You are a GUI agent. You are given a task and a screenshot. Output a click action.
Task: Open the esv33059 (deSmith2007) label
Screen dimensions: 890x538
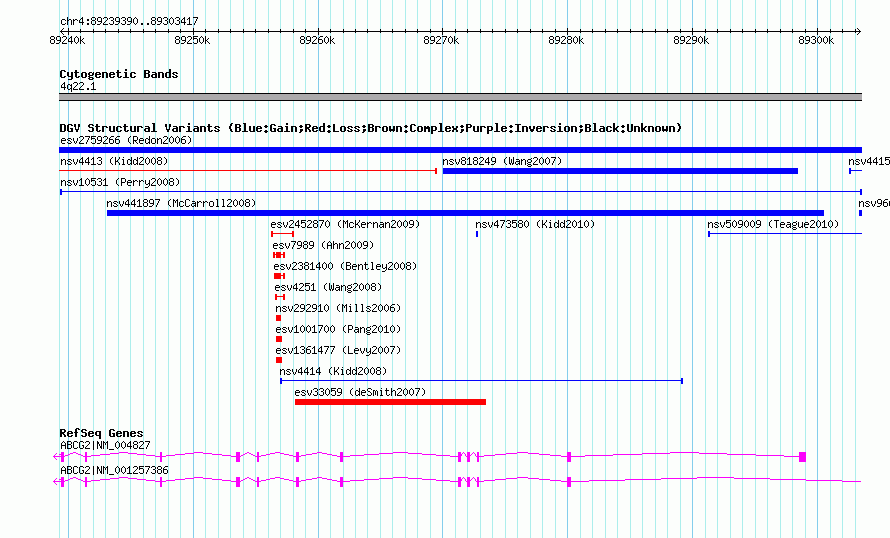[360, 392]
